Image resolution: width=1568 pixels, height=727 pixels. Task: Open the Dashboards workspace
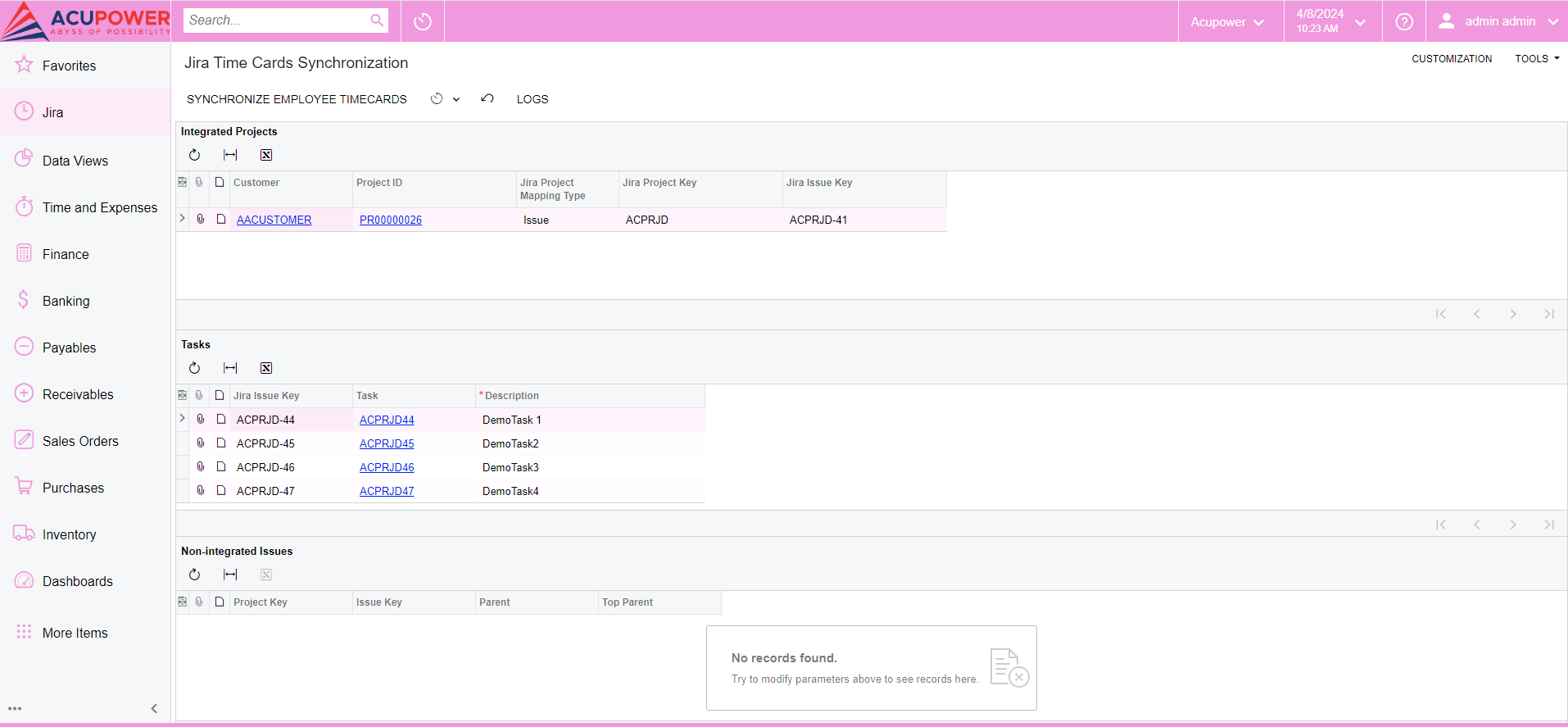click(x=85, y=581)
